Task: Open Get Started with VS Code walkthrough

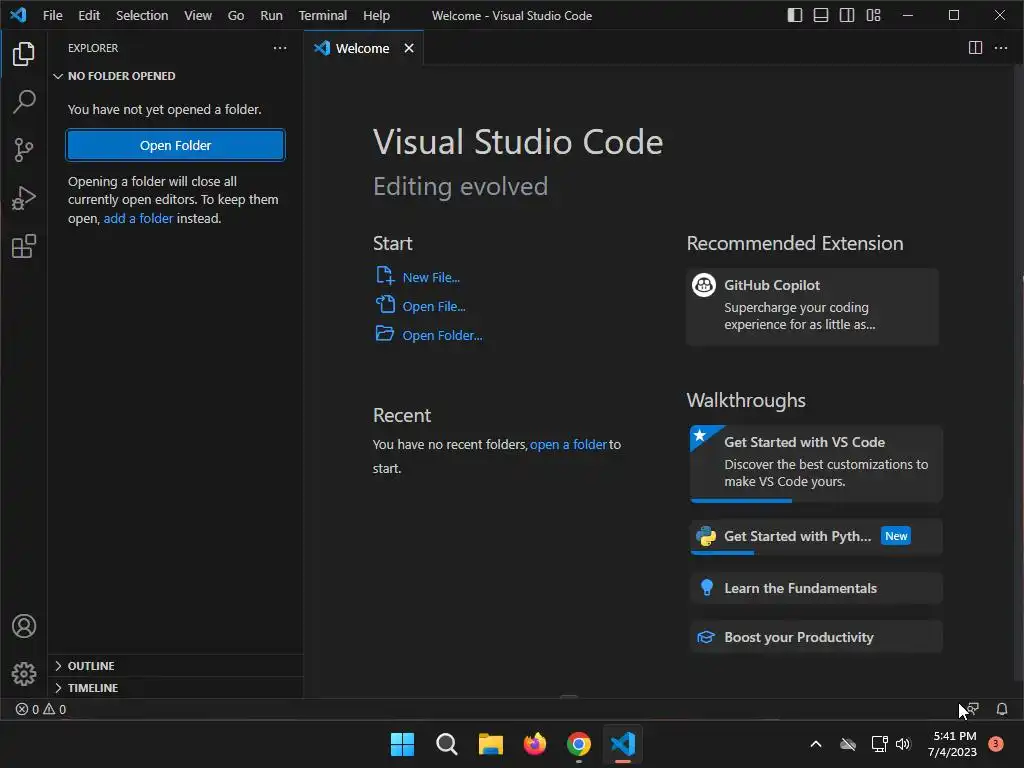Action: tap(816, 462)
